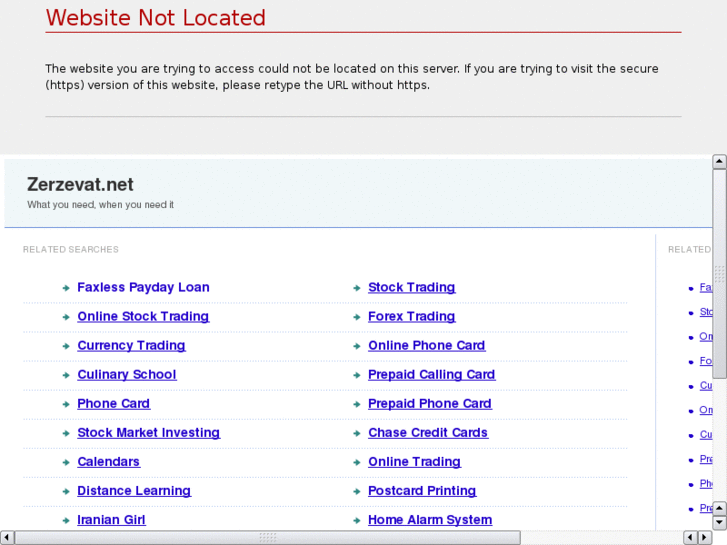Open the Online Stock Trading link
Image resolution: width=727 pixels, height=545 pixels.
(x=143, y=317)
